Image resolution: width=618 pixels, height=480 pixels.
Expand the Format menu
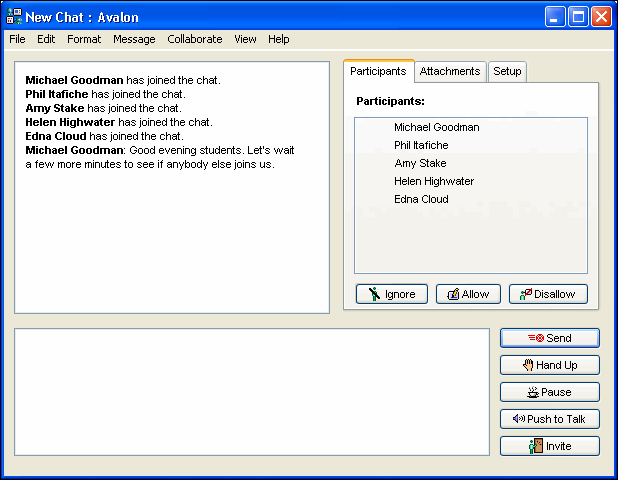point(84,39)
